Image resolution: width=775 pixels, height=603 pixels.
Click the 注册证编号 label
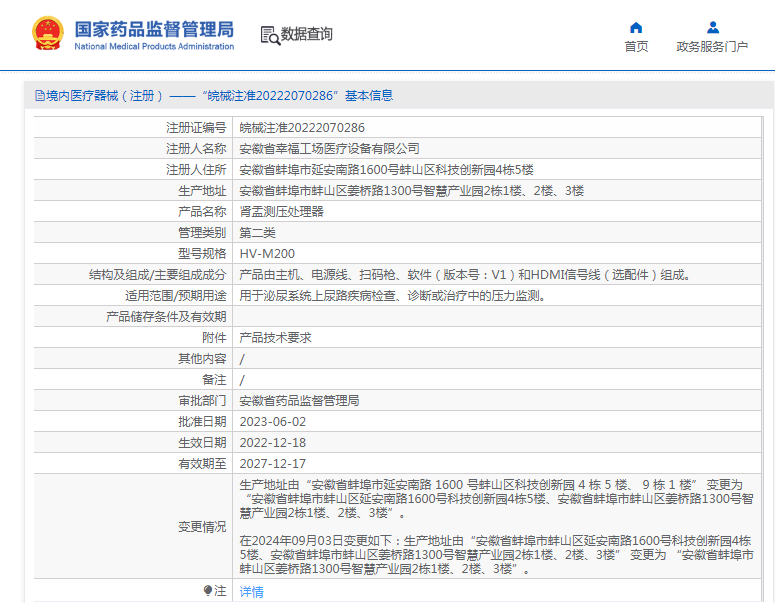pyautogui.click(x=196, y=128)
